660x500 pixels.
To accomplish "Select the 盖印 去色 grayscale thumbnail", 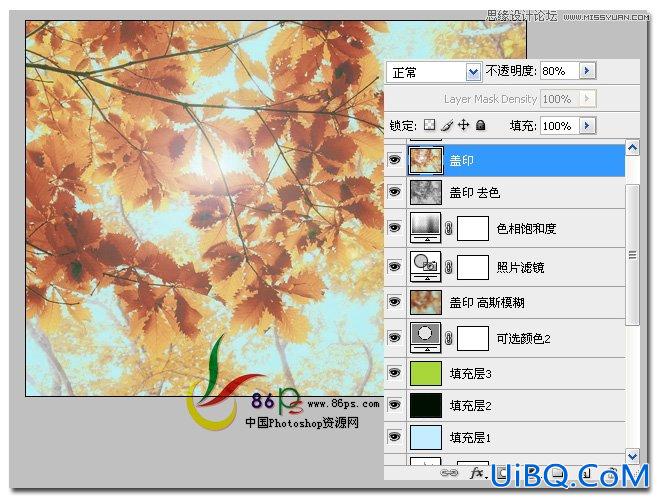I will tap(426, 192).
